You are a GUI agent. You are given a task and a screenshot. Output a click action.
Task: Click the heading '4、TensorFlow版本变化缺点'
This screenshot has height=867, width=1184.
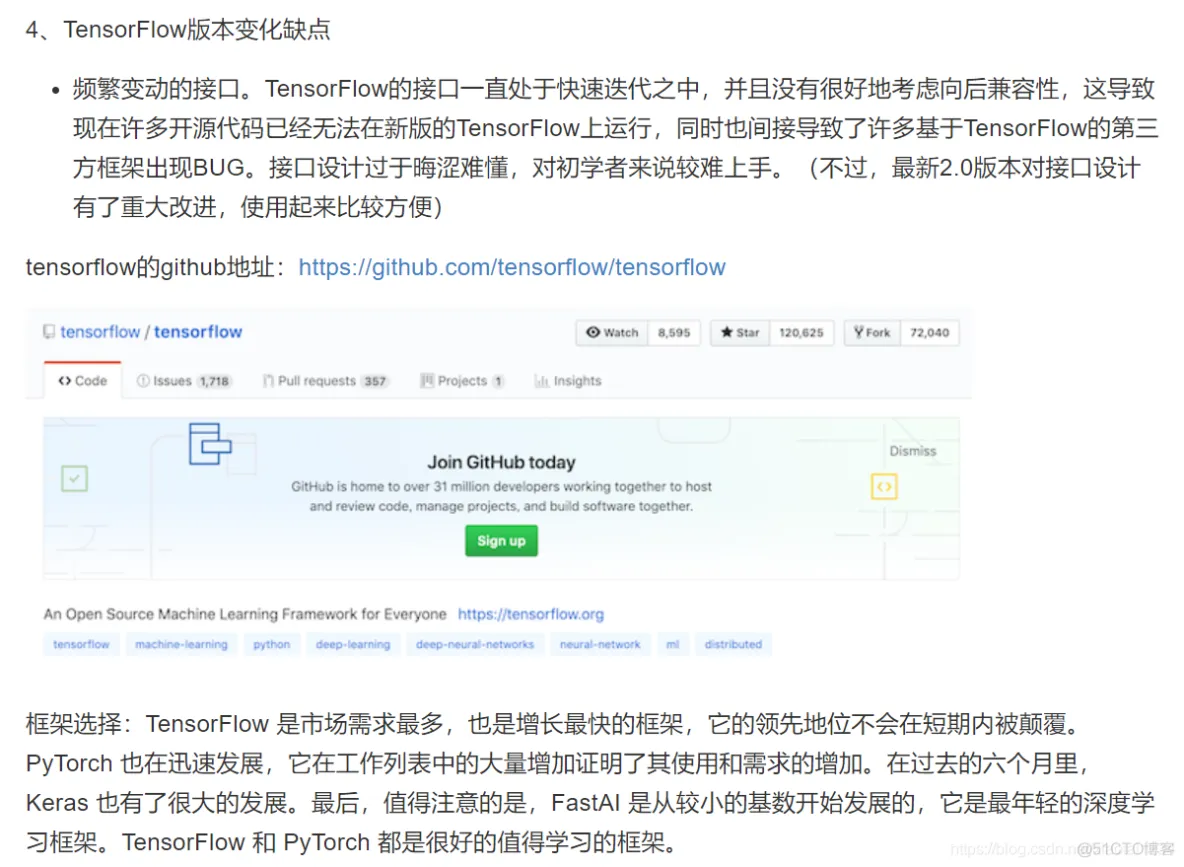(x=178, y=29)
